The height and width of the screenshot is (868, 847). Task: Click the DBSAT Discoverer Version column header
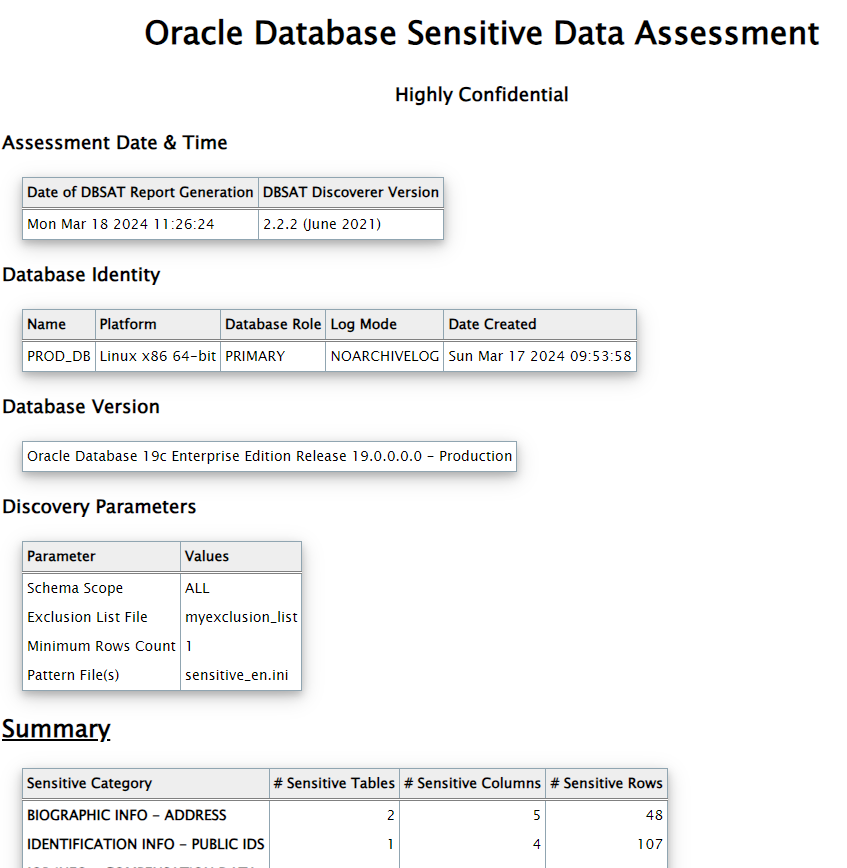pyautogui.click(x=350, y=192)
